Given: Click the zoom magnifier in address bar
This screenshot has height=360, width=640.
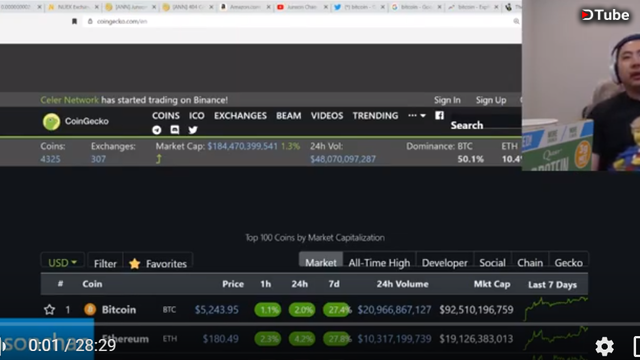Looking at the screenshot, I should (x=516, y=21).
